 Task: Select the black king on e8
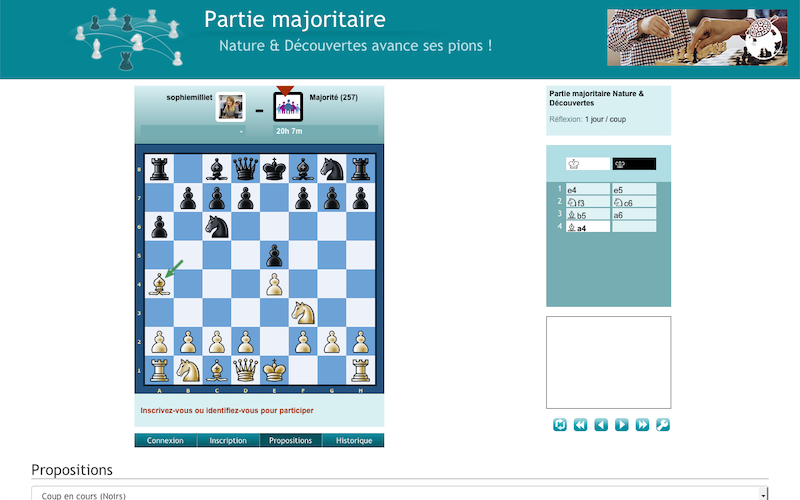pos(274,169)
